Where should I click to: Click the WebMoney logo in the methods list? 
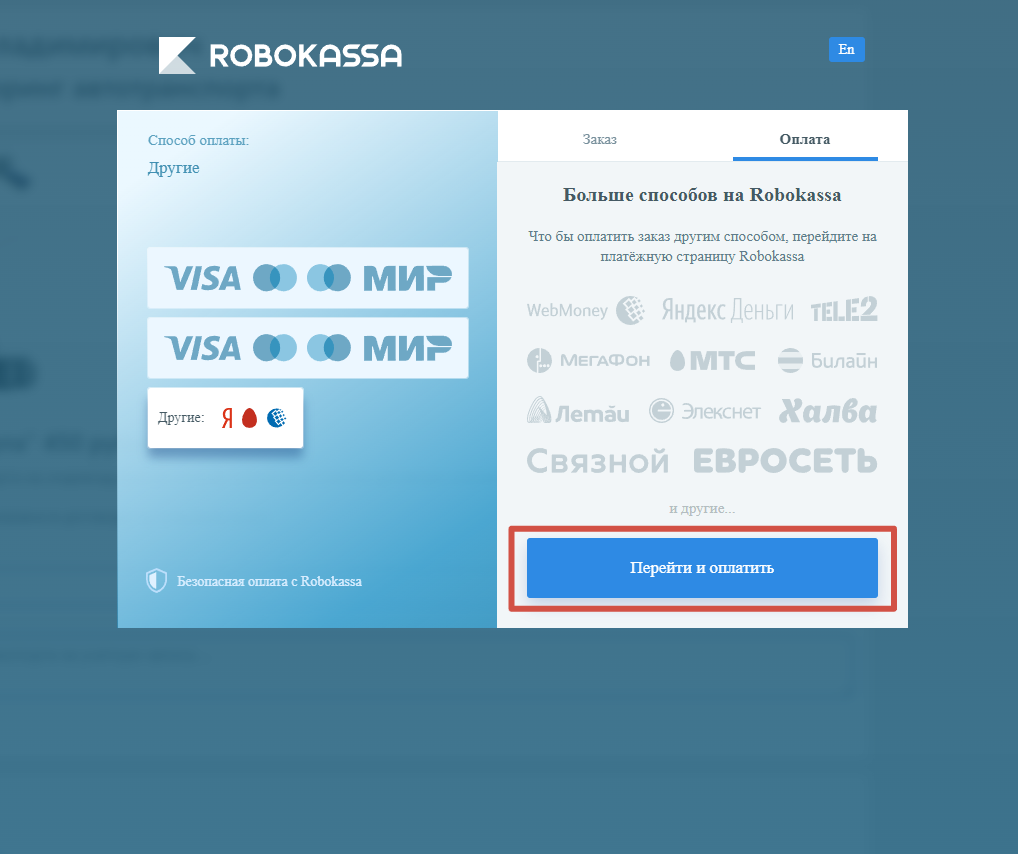[x=586, y=310]
